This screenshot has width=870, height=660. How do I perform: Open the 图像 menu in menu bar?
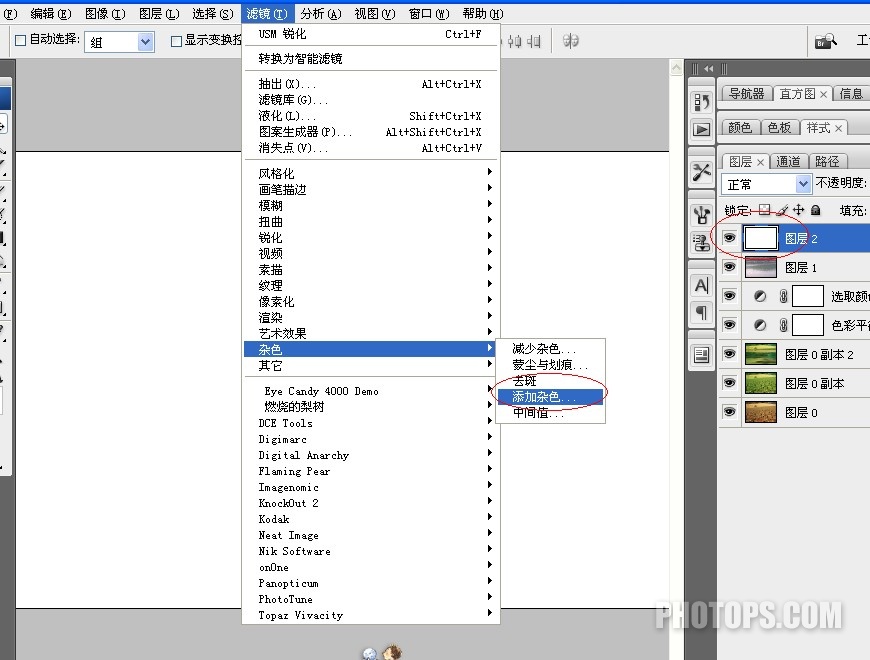(x=105, y=14)
